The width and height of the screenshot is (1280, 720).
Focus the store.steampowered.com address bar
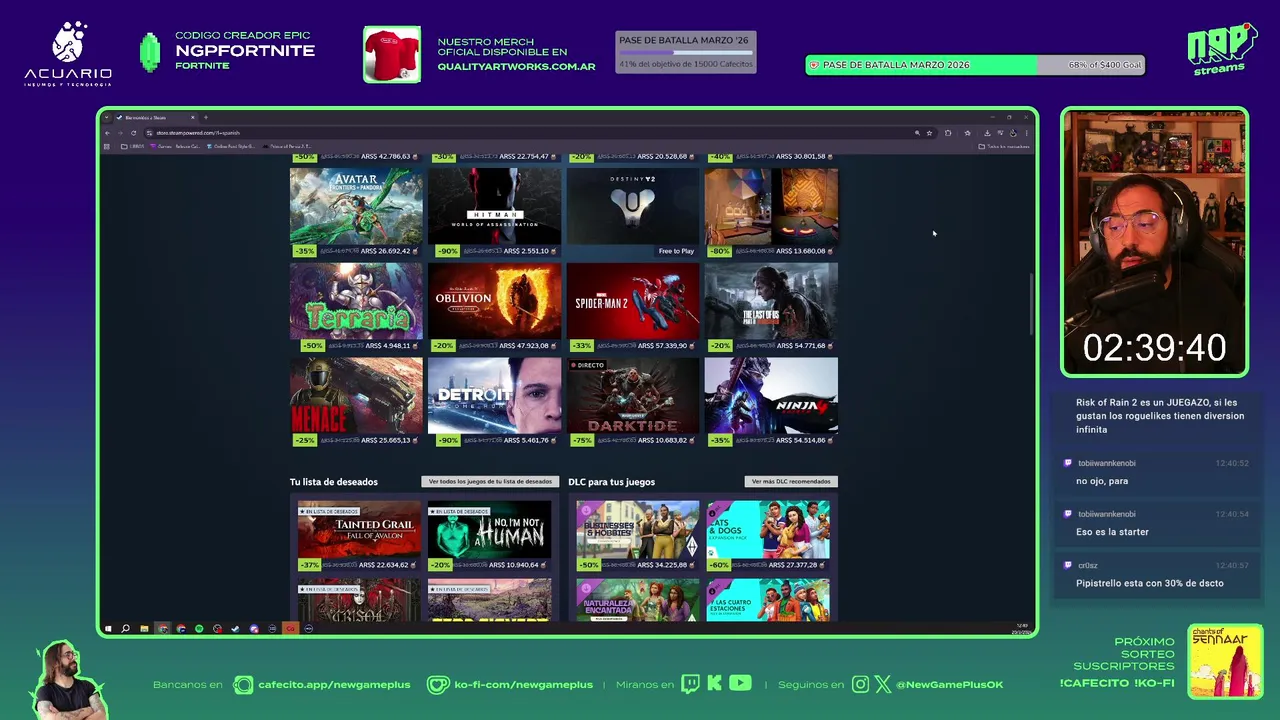coord(530,133)
